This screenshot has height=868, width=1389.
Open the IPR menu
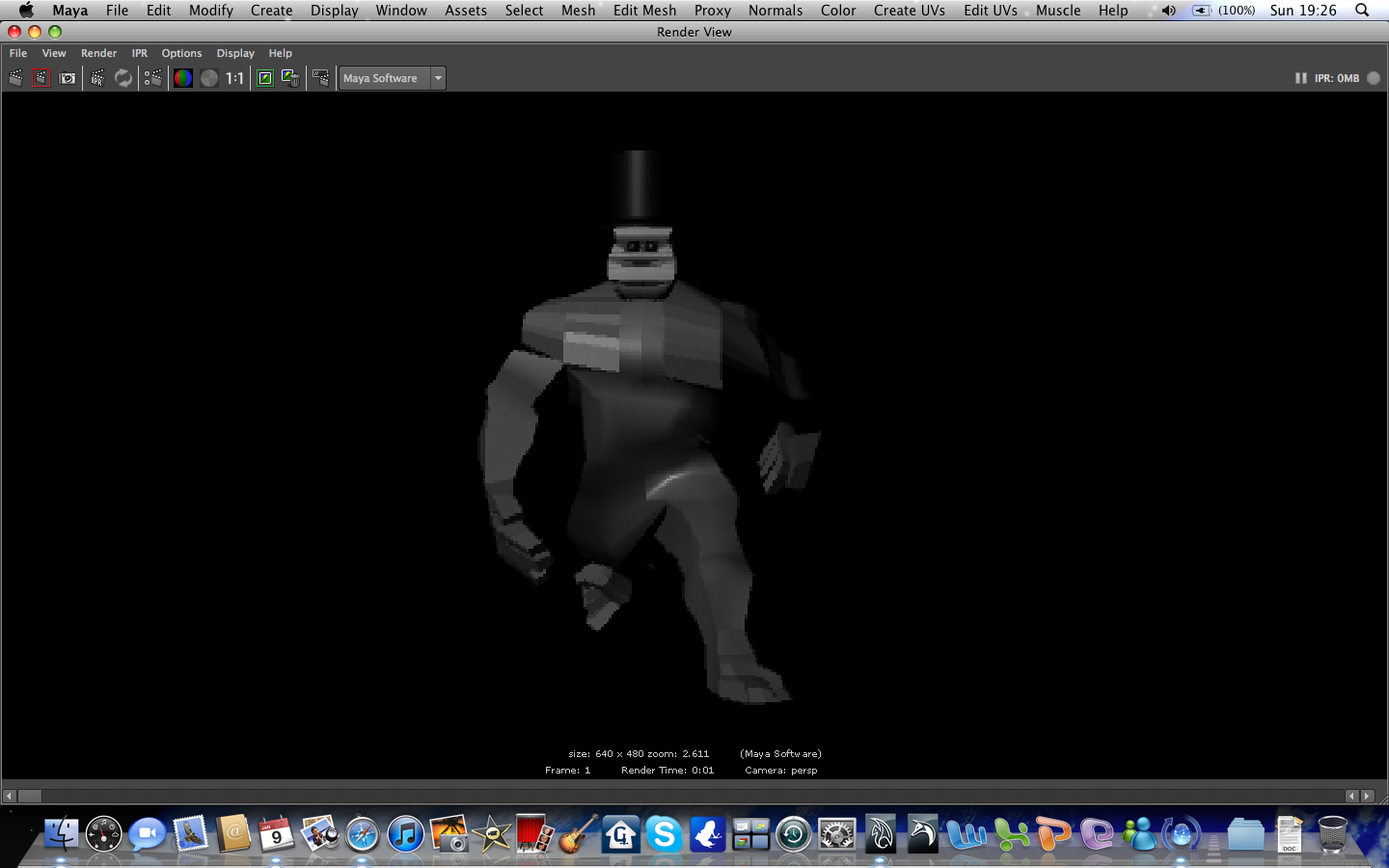140,53
